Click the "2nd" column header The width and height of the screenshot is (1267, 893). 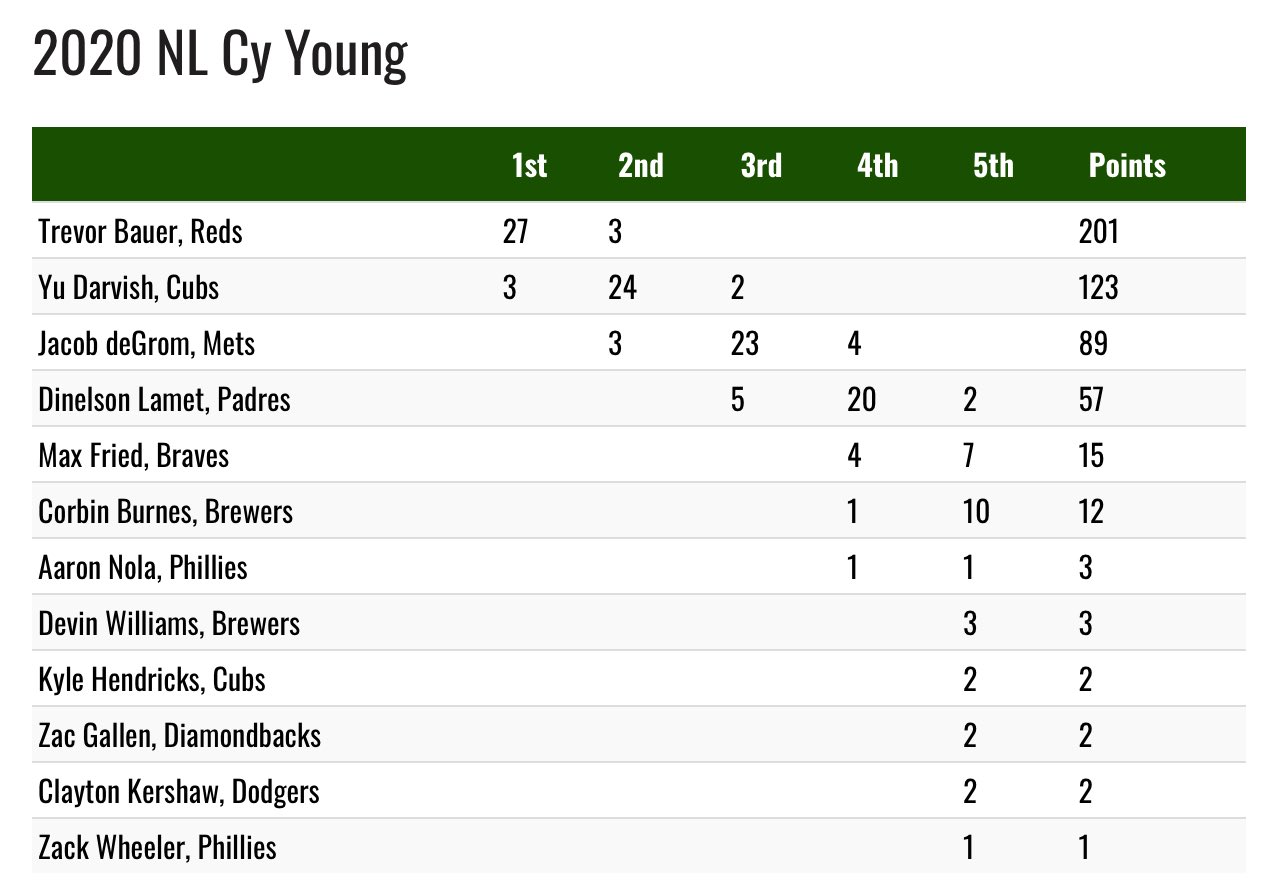[x=640, y=165]
